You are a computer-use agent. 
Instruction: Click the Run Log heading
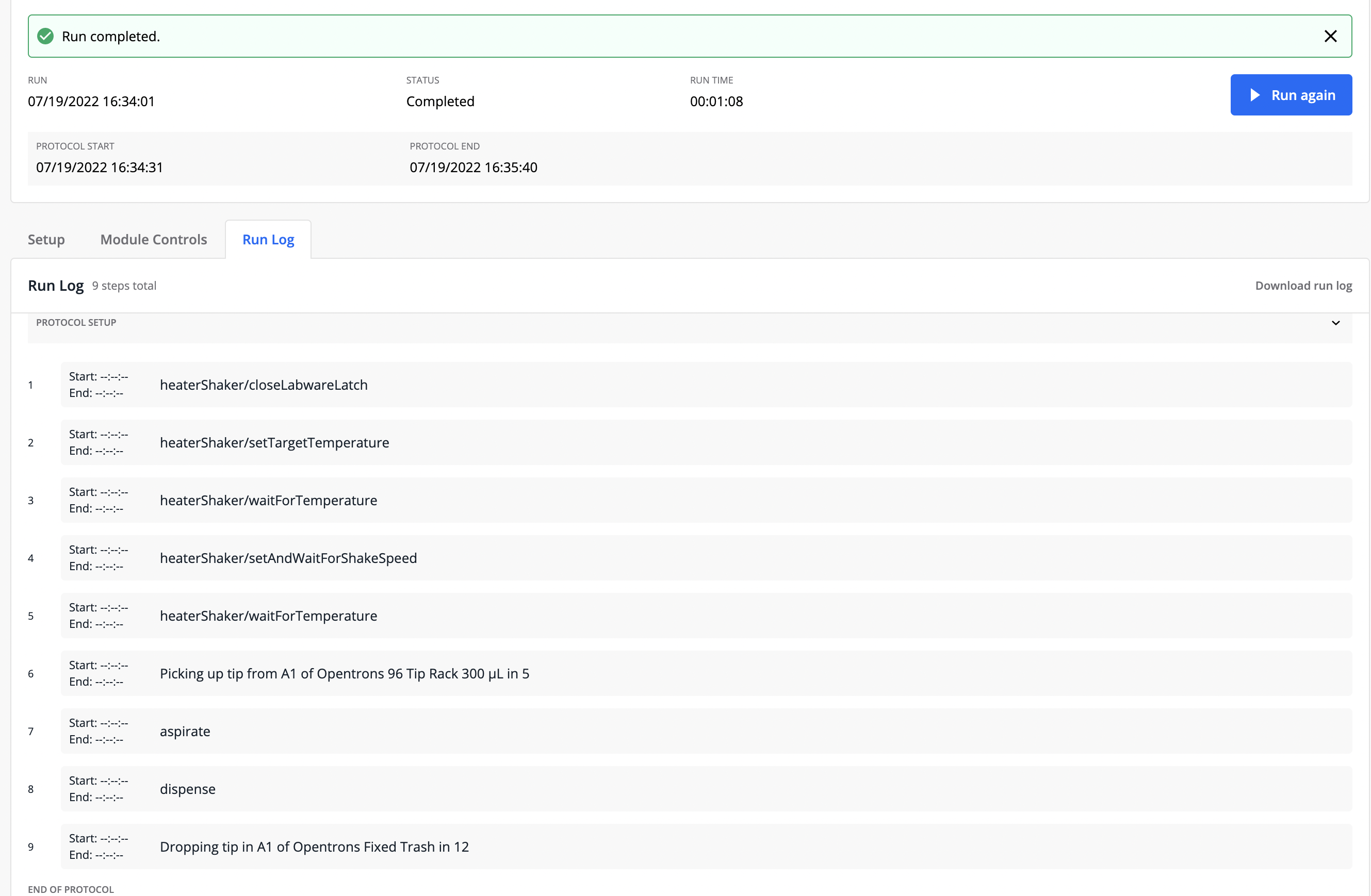coord(55,285)
